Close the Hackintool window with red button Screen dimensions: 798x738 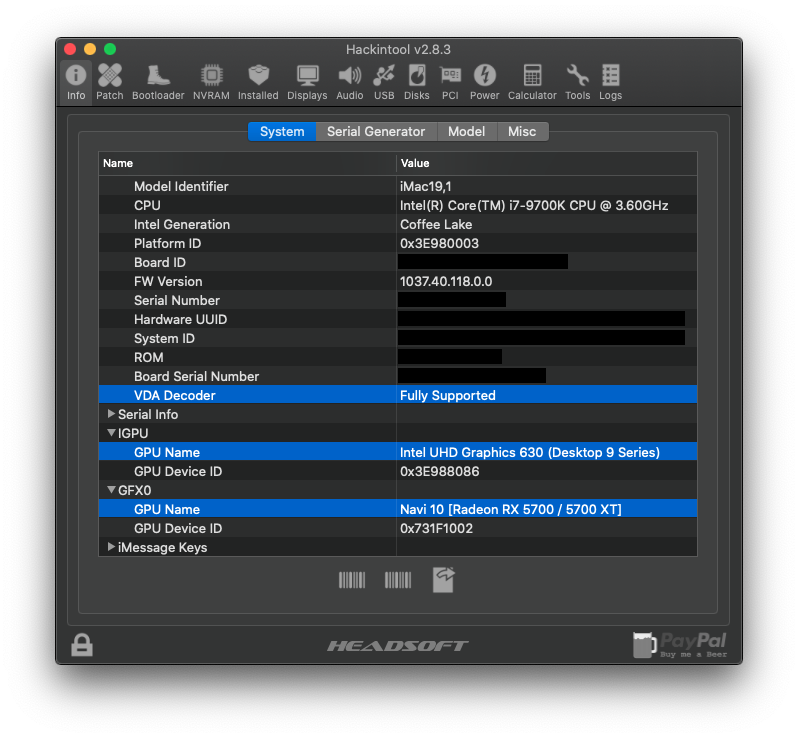[70, 49]
